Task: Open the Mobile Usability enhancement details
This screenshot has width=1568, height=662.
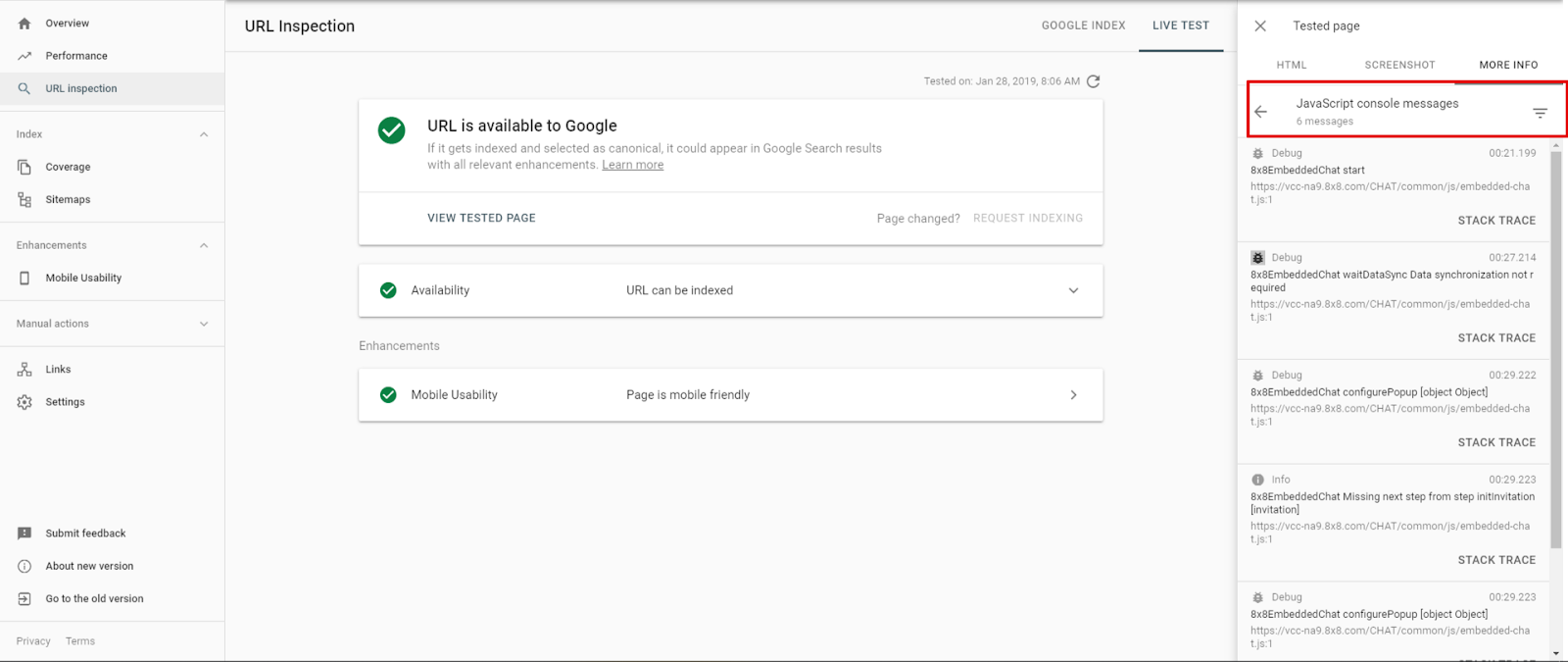Action: point(1073,395)
